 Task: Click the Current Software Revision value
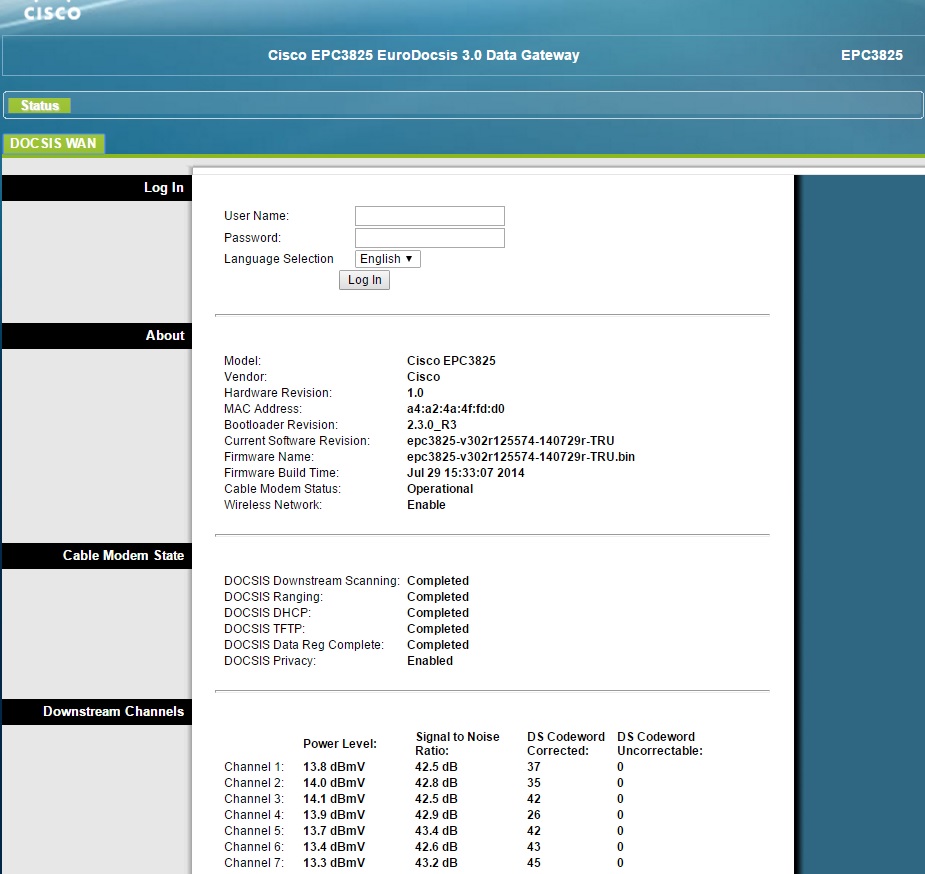click(510, 441)
